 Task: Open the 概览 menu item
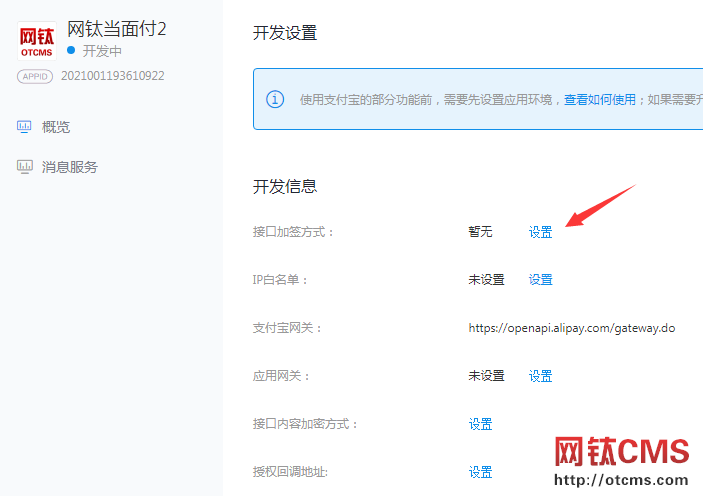(56, 127)
